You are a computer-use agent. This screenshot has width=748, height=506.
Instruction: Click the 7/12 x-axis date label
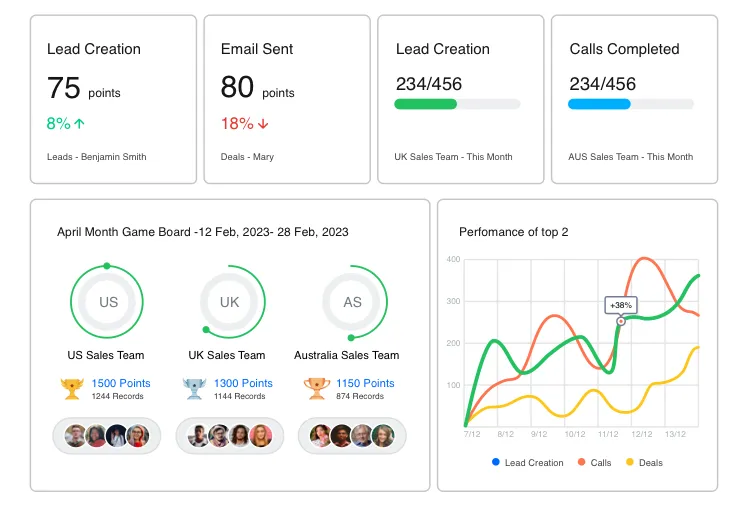472,434
